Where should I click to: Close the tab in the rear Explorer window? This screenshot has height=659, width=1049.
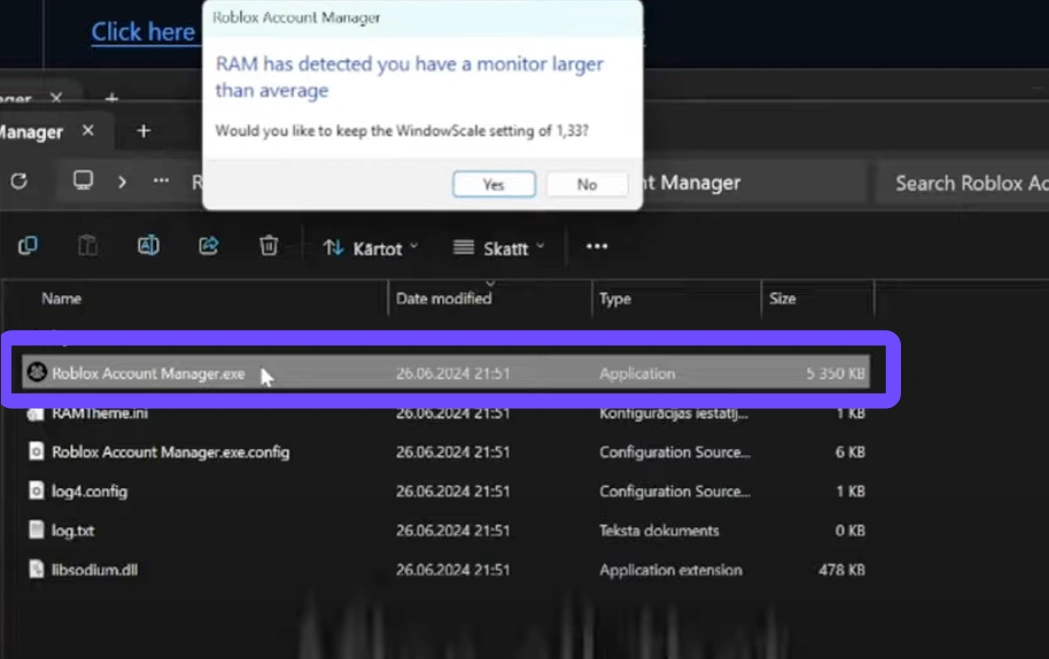coord(56,98)
